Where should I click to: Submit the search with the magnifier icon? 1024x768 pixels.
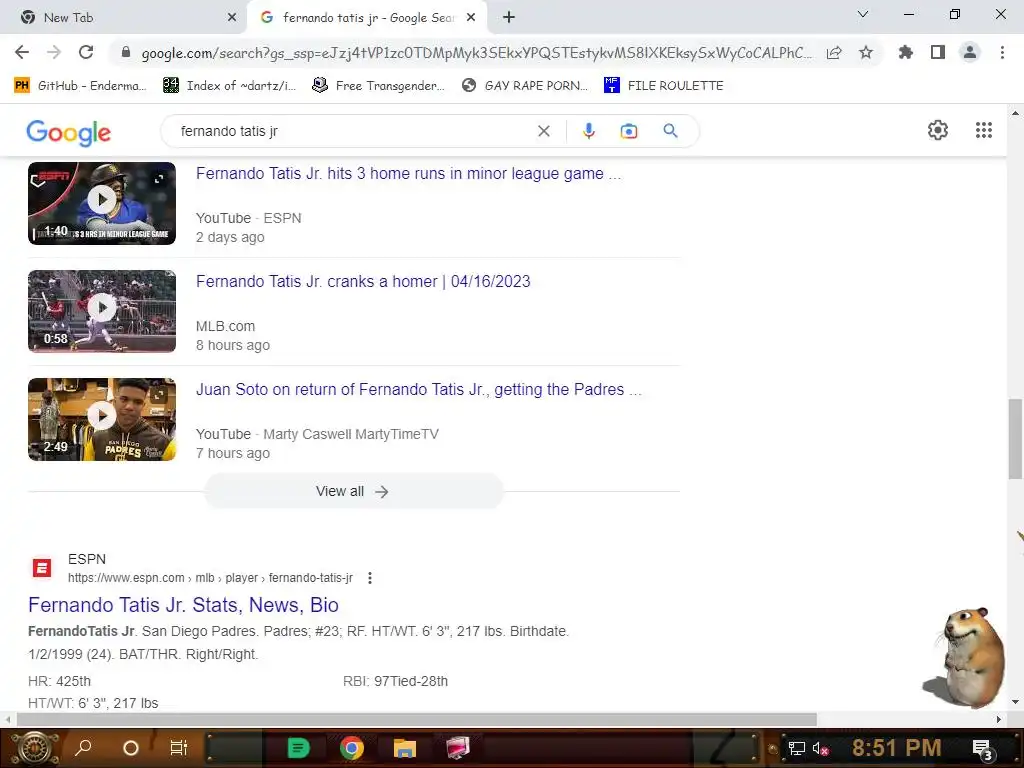click(670, 131)
